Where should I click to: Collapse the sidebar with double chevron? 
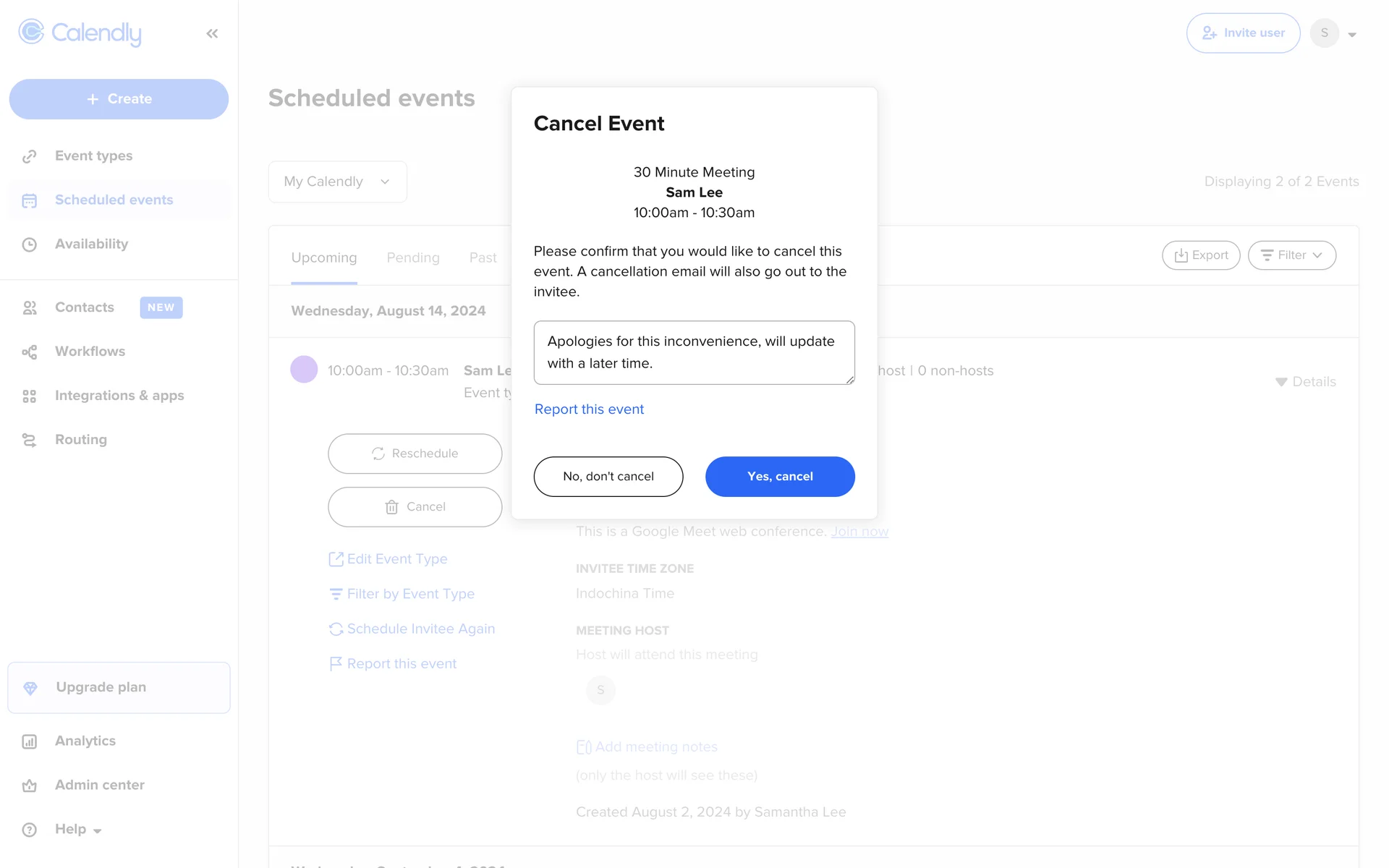point(212,33)
